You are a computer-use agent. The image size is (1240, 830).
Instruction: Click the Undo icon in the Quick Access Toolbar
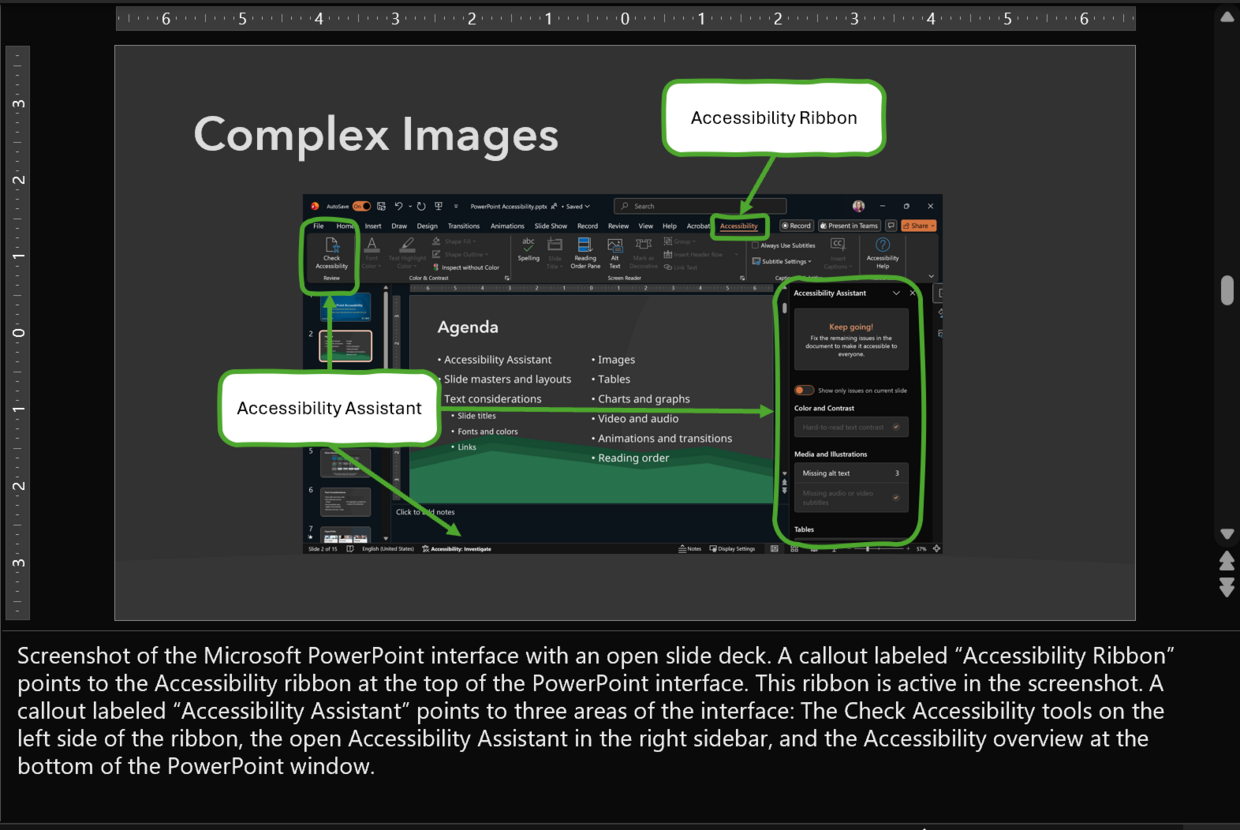[x=398, y=205]
